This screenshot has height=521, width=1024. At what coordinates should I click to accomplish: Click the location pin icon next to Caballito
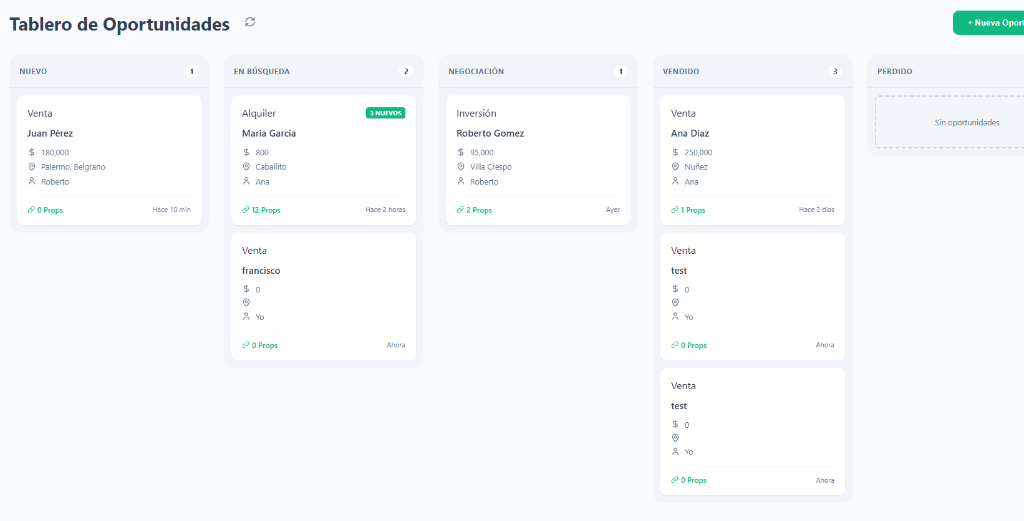tap(246, 167)
